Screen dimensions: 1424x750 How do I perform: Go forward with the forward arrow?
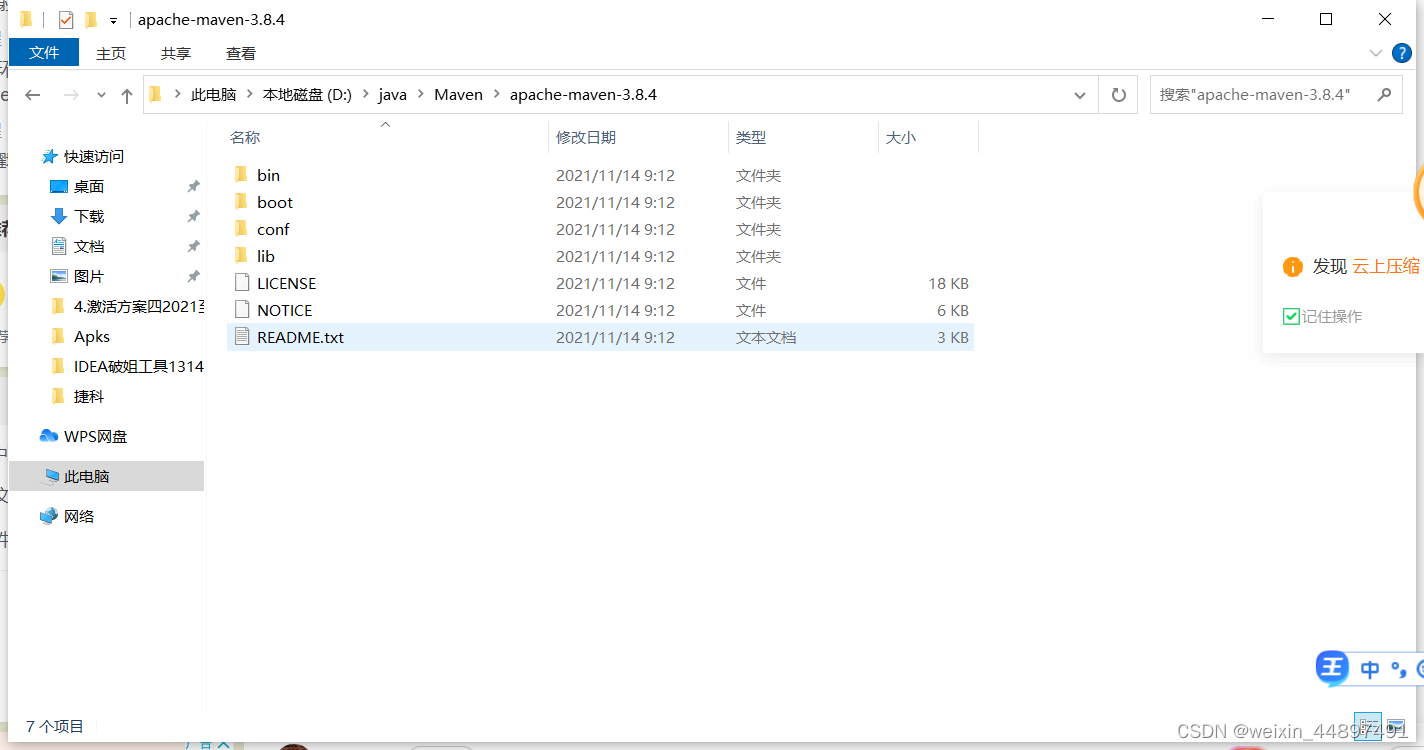71,95
